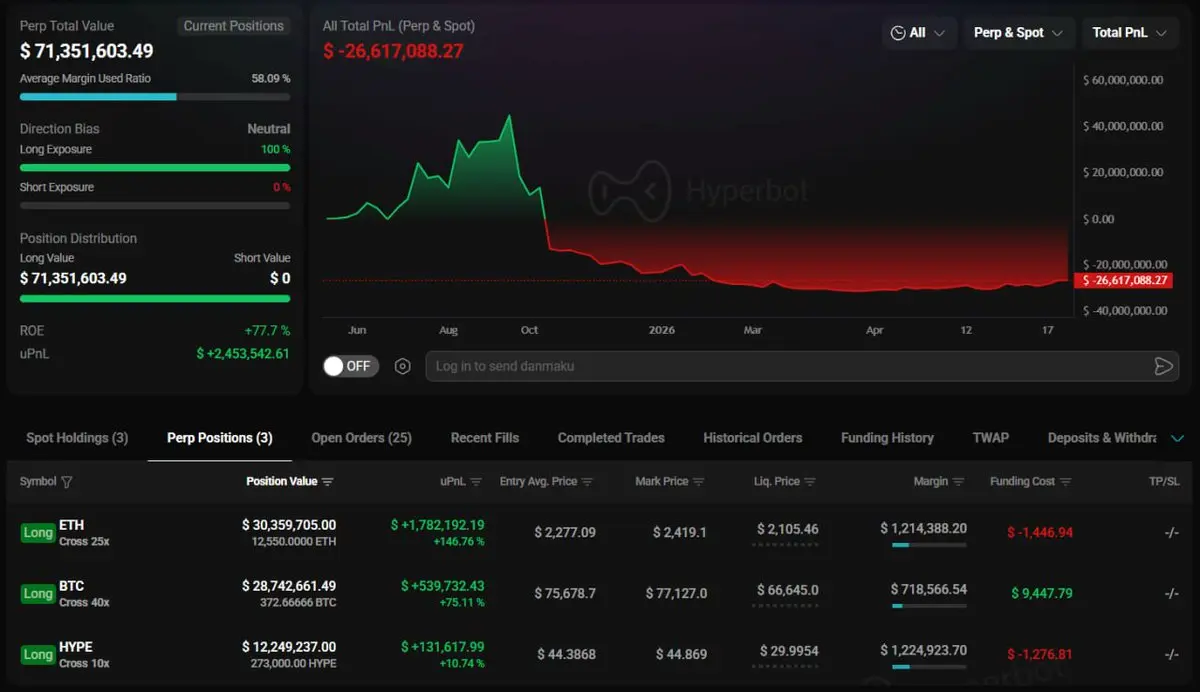Open danmaku settings gear icon
Viewport: 1200px width, 692px height.
[403, 366]
